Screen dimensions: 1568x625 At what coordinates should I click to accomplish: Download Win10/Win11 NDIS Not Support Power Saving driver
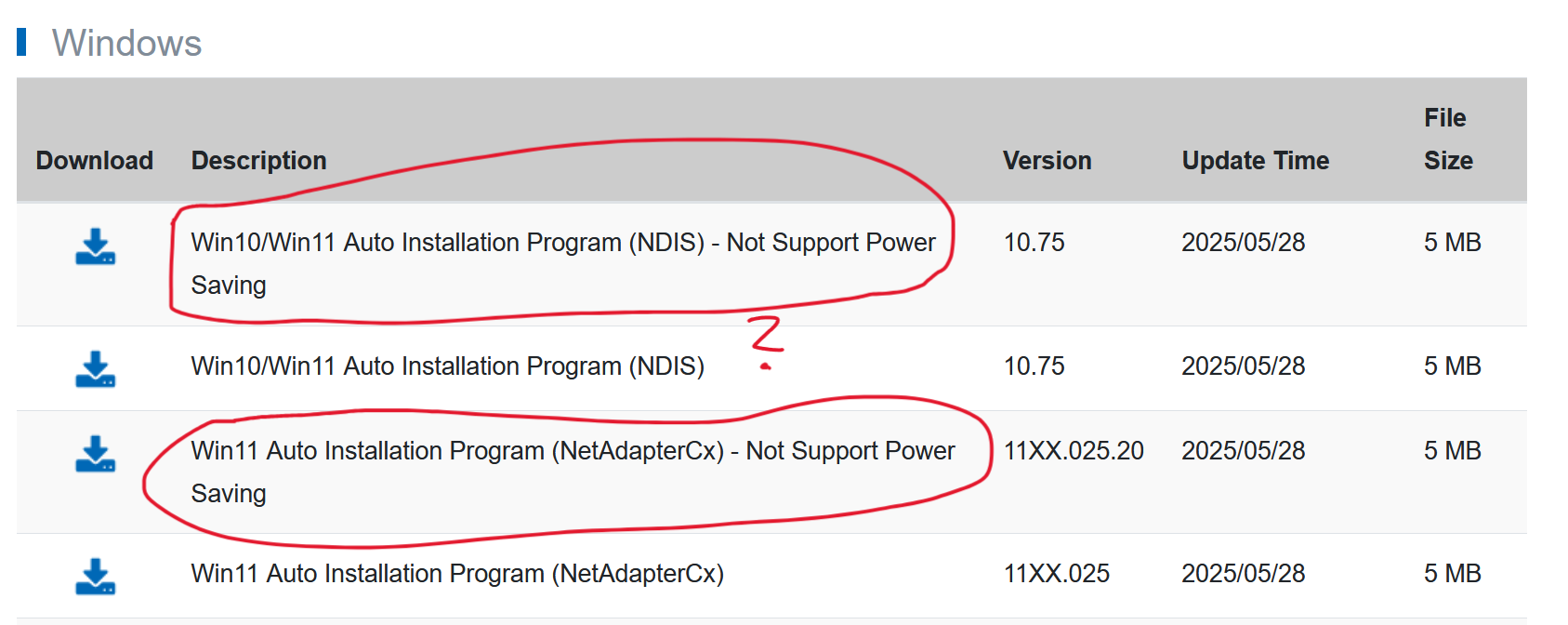[95, 246]
